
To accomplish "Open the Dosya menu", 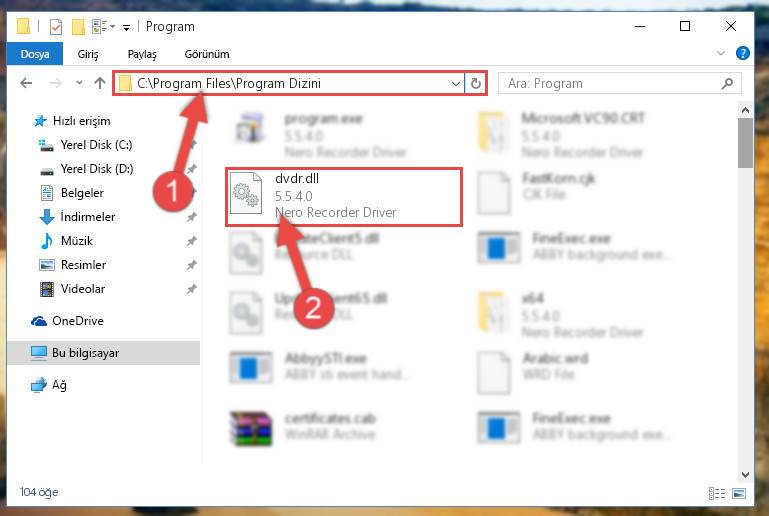I will (x=35, y=54).
